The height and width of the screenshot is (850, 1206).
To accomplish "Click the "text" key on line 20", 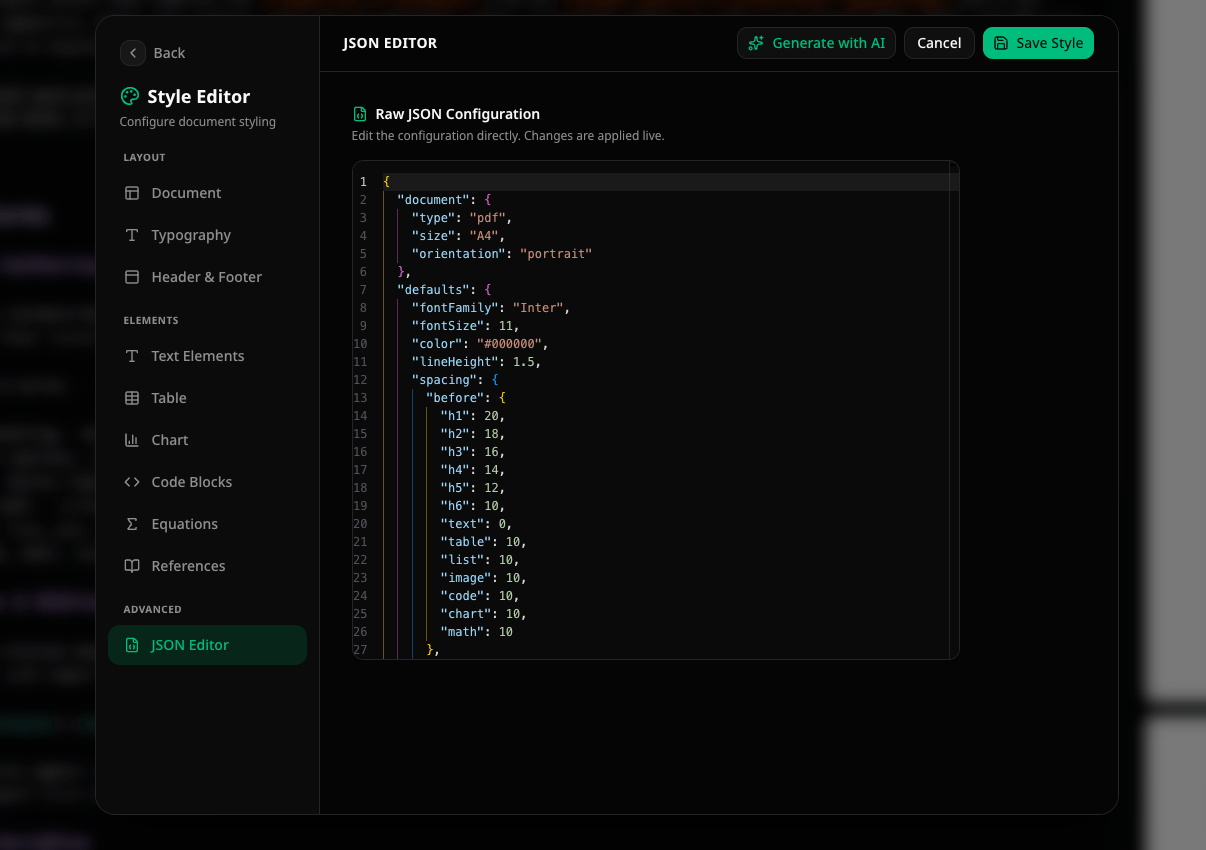I will click(x=462, y=524).
